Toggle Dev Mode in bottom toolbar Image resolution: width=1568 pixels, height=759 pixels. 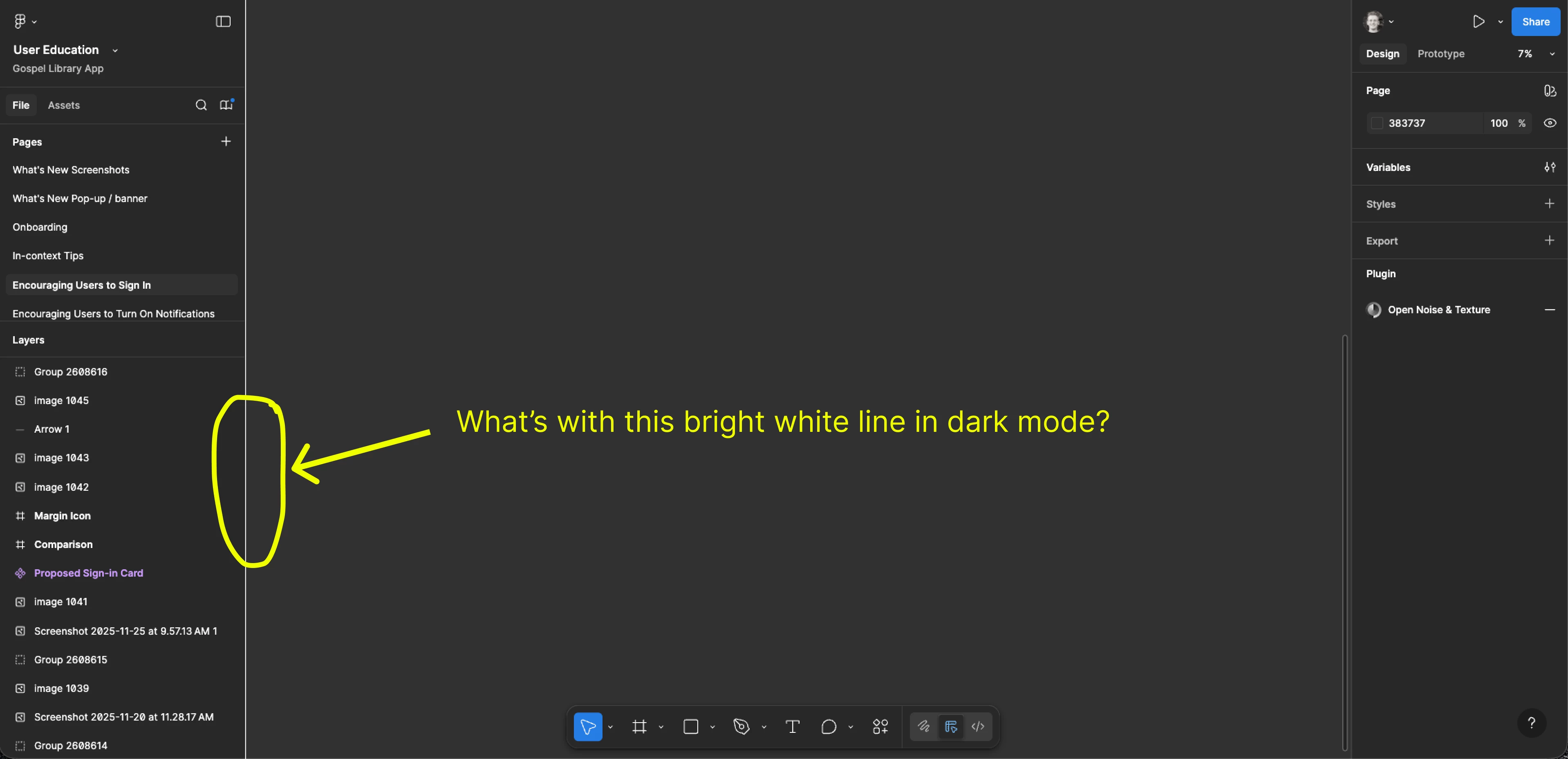978,726
